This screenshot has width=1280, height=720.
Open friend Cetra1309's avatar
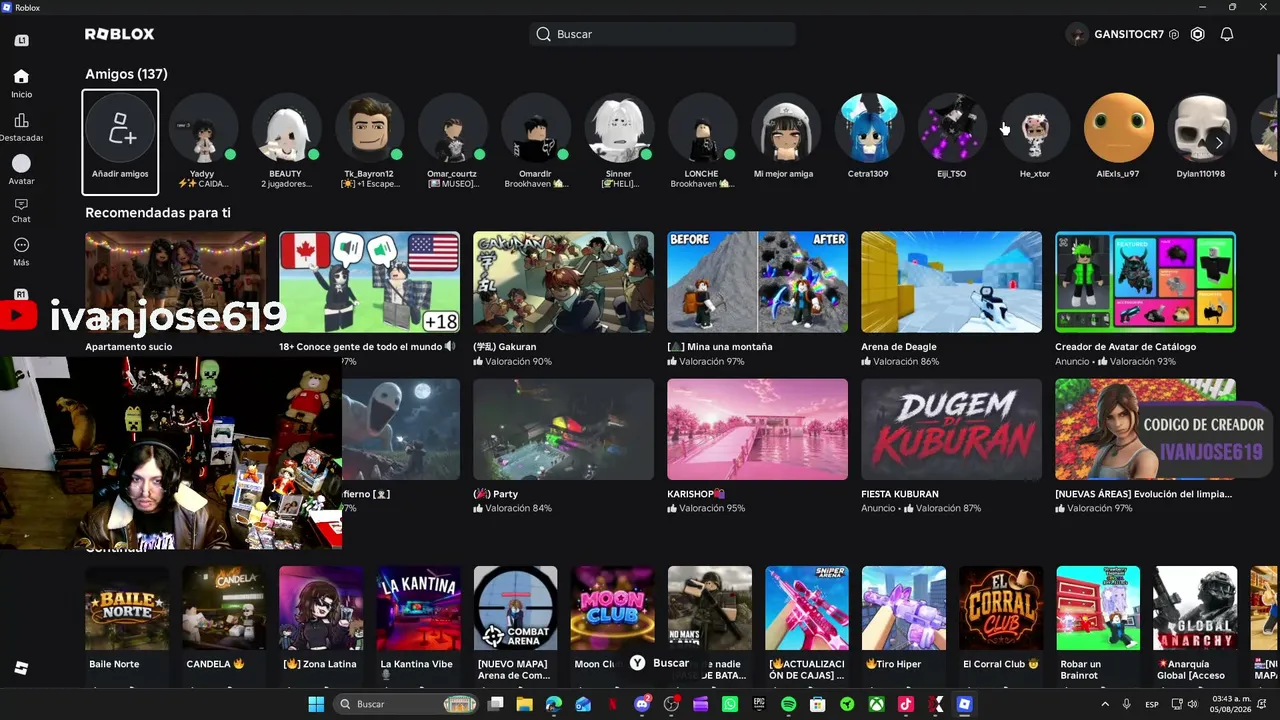(868, 128)
